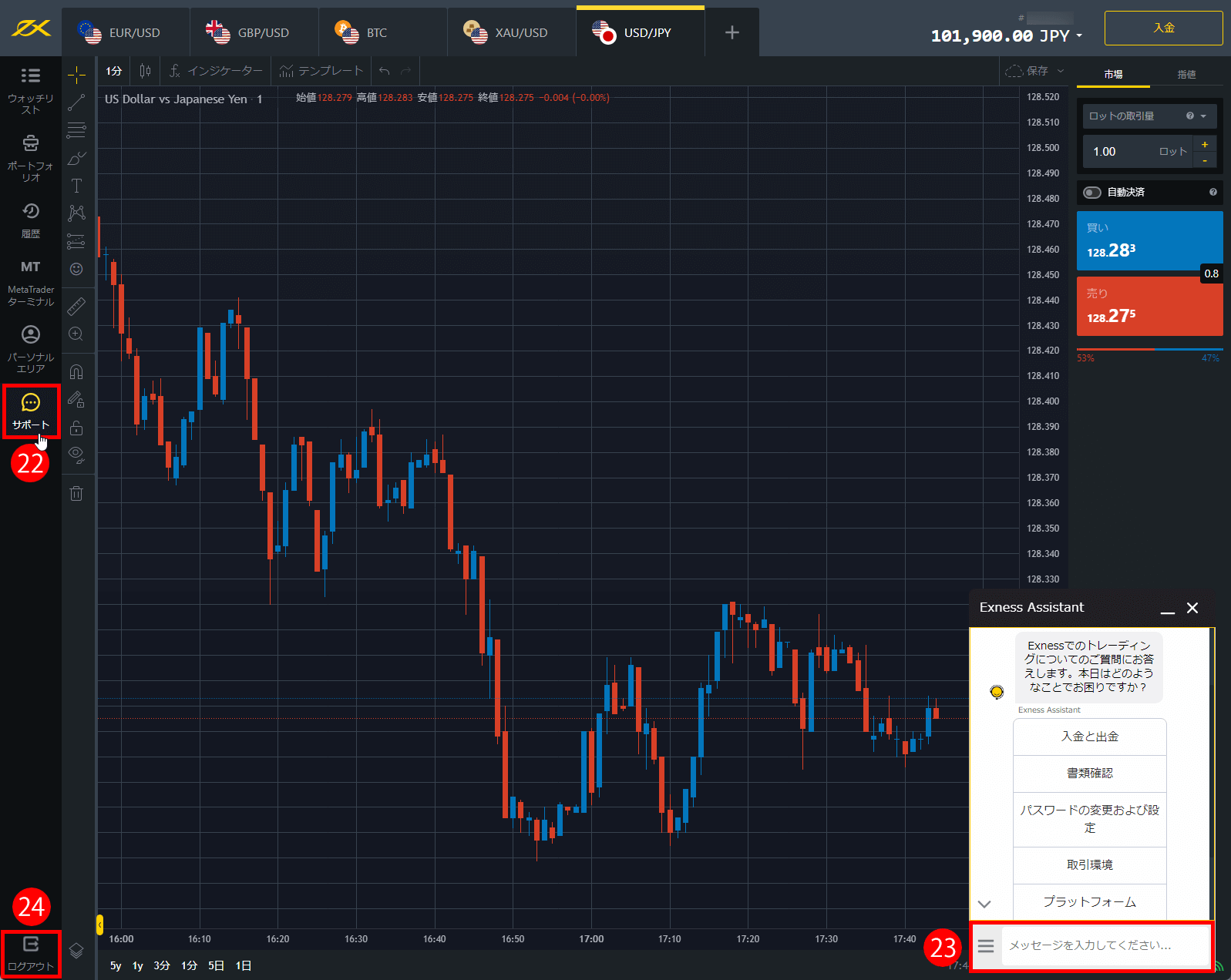
Task: Switch to the 市場 market order tab
Action: 1113,75
